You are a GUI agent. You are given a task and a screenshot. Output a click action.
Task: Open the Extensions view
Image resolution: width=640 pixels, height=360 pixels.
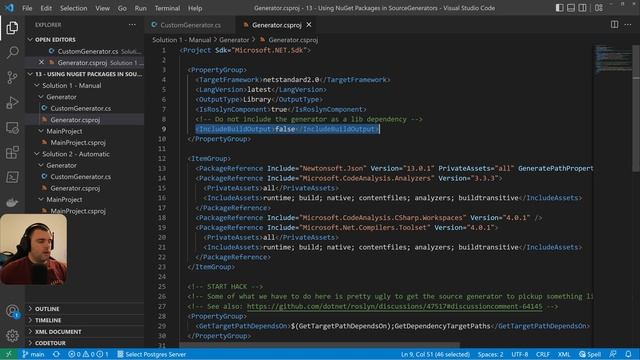(x=12, y=153)
